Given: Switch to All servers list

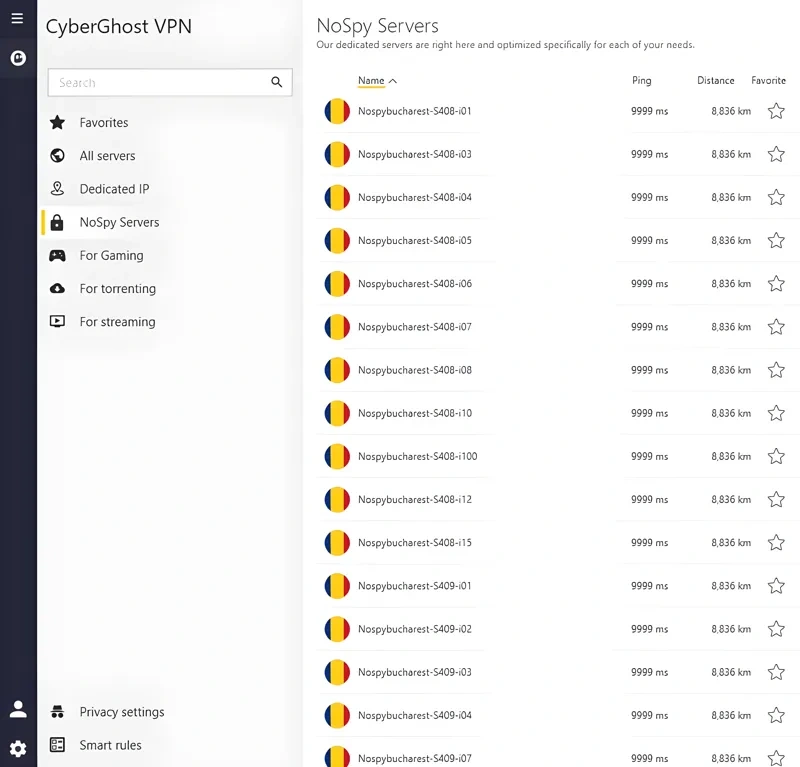Looking at the screenshot, I should [107, 156].
